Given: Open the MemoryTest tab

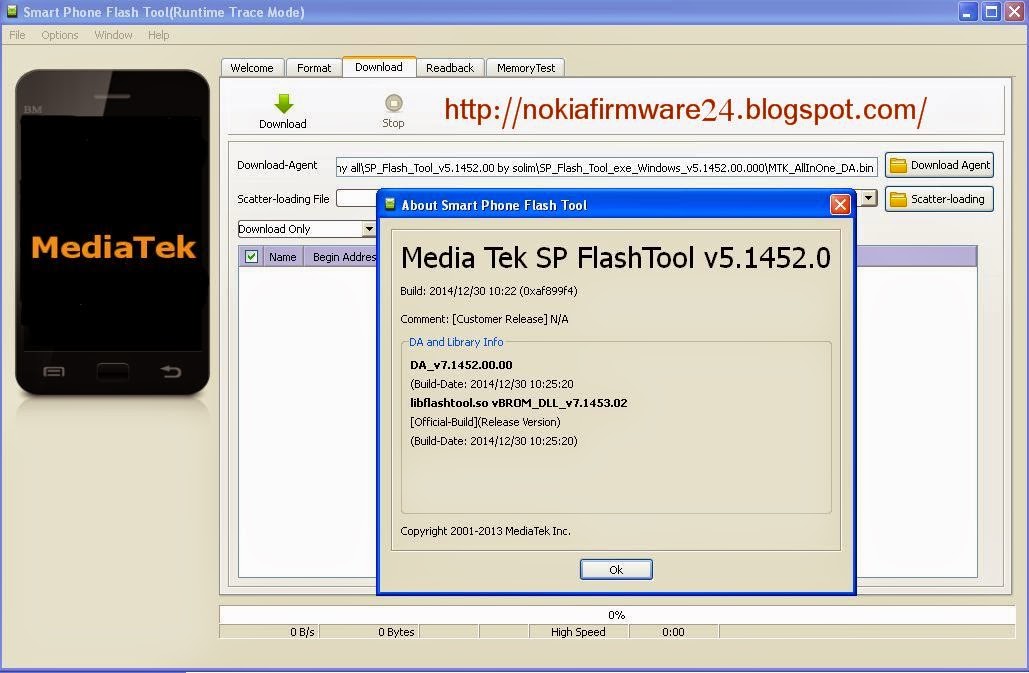Looking at the screenshot, I should (x=526, y=68).
